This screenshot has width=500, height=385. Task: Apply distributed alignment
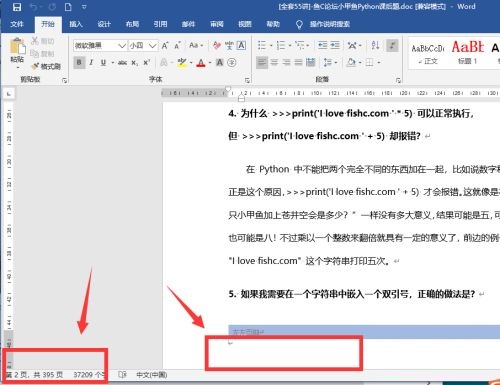point(311,62)
